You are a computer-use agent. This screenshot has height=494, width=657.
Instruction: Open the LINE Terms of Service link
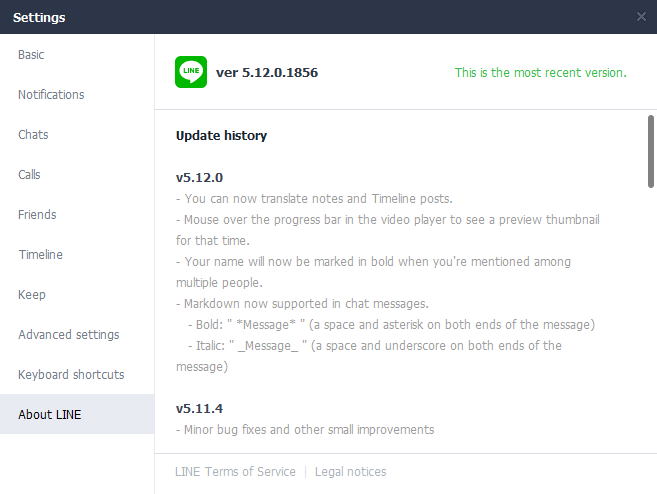coord(235,472)
